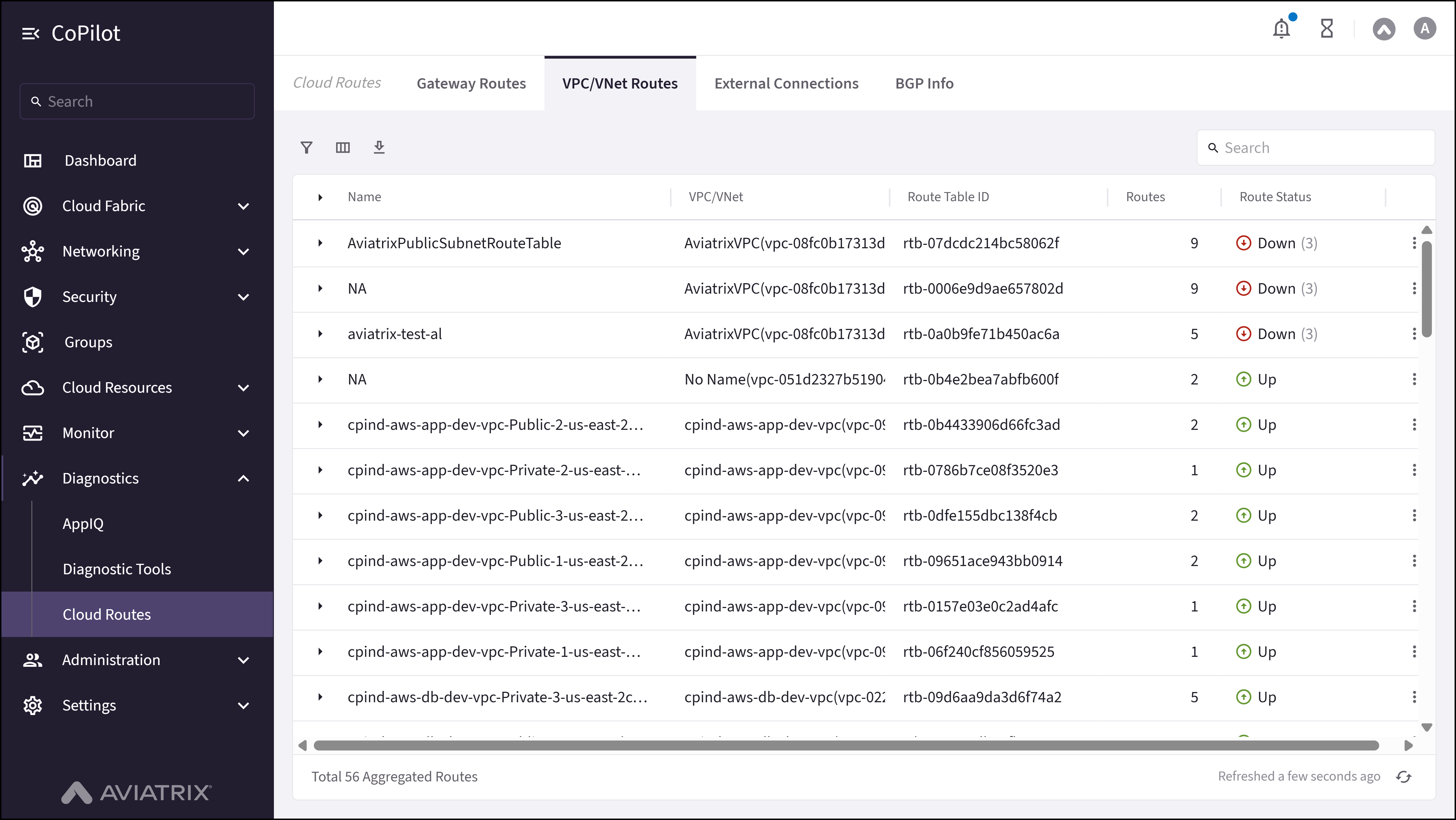Screen dimensions: 1456x820
Task: Select the Dashboard sidebar icon
Action: coord(33,161)
